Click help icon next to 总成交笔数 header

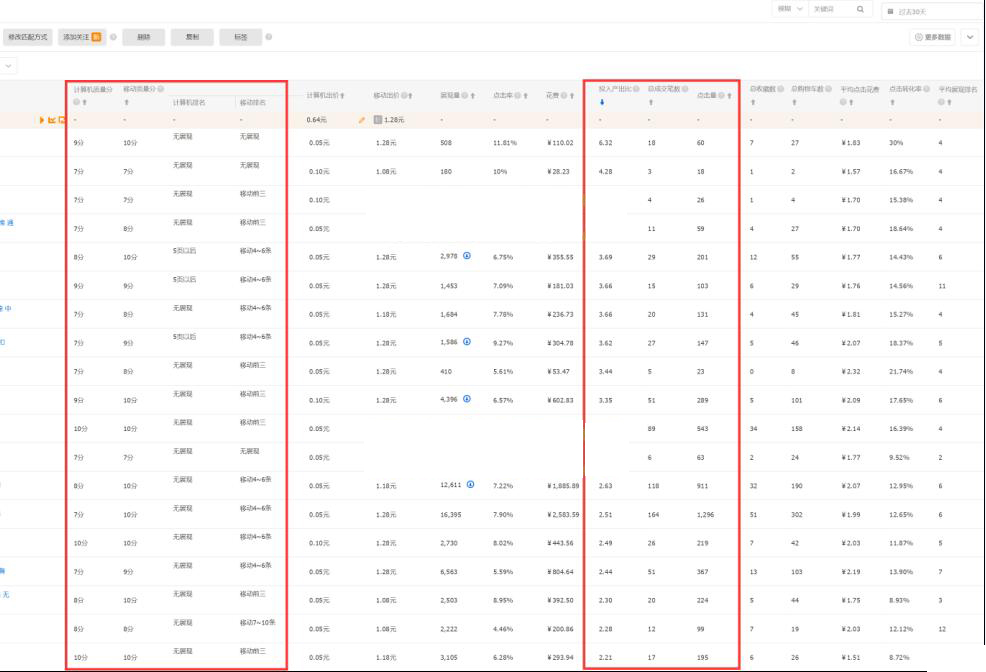pos(685,89)
